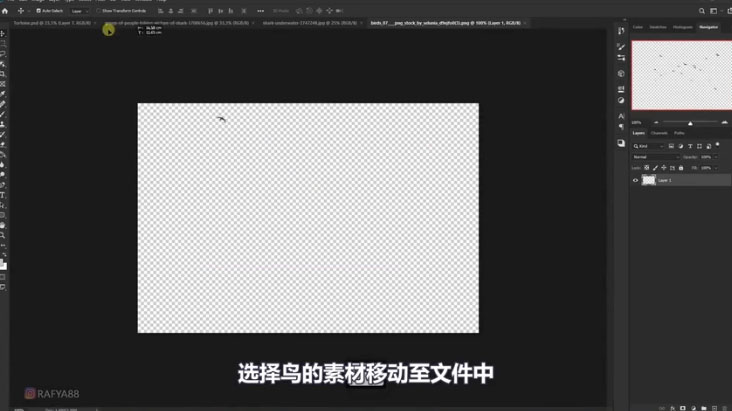Hide Layer 1 using the eye icon

click(x=635, y=181)
